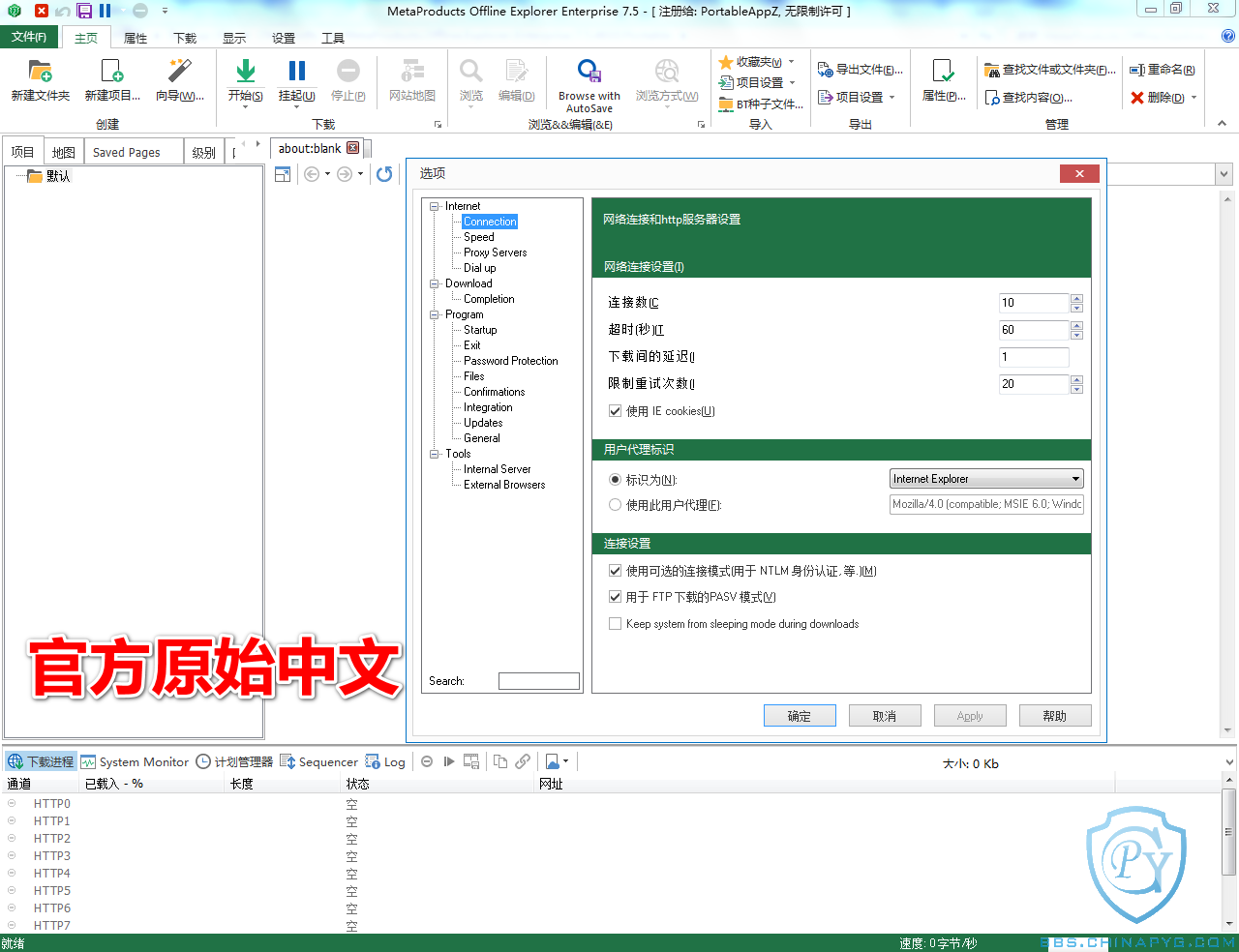Click the 重命名 rename icon

click(1137, 70)
